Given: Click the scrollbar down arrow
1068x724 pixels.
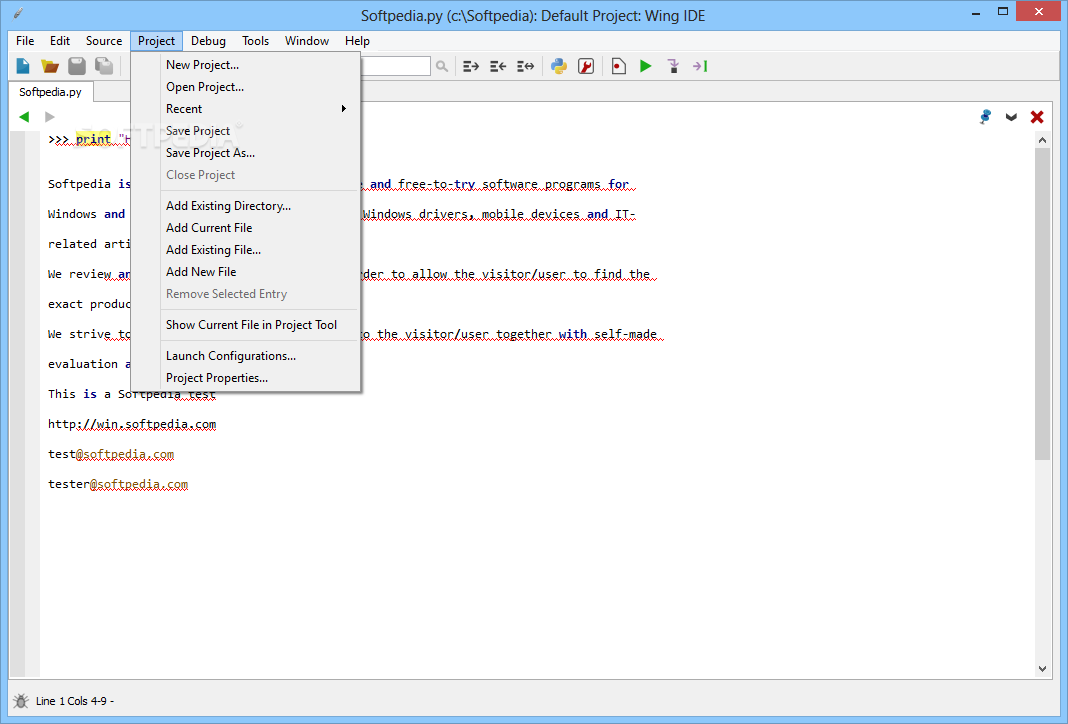Looking at the screenshot, I should [1042, 669].
